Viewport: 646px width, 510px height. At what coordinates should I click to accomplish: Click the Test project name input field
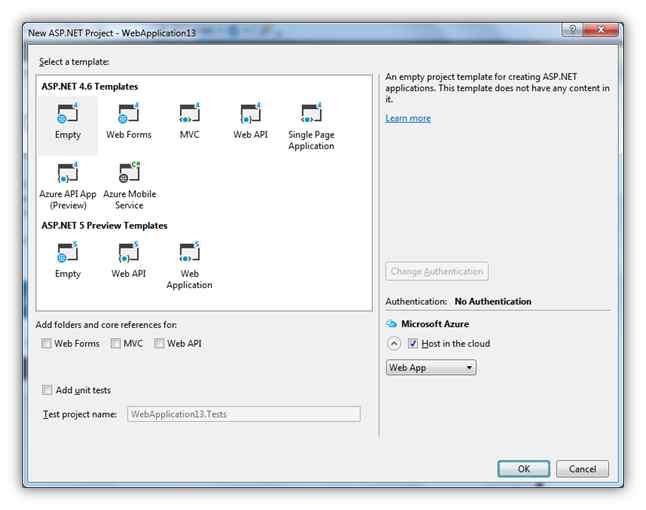(244, 414)
